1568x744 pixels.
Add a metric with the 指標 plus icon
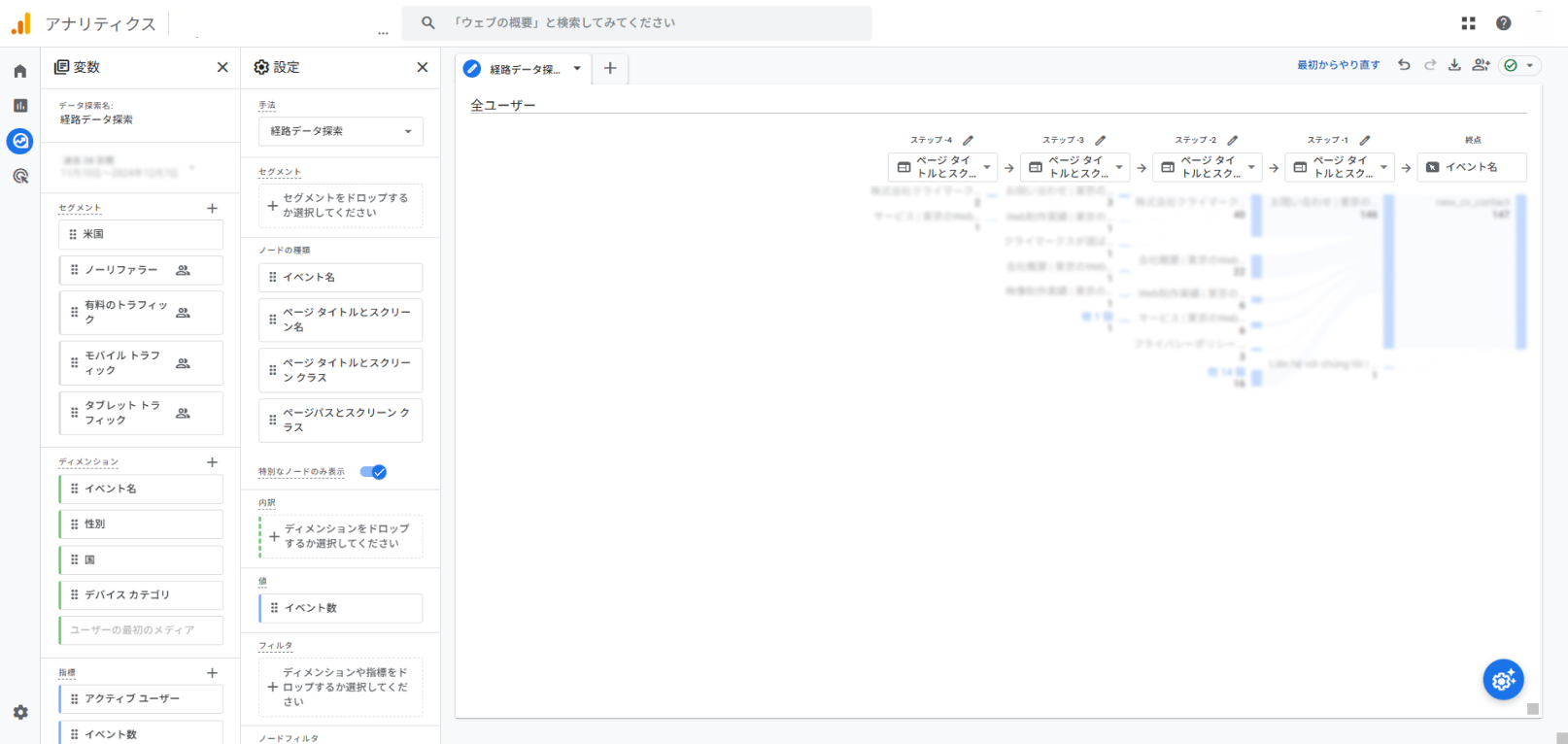[x=212, y=672]
